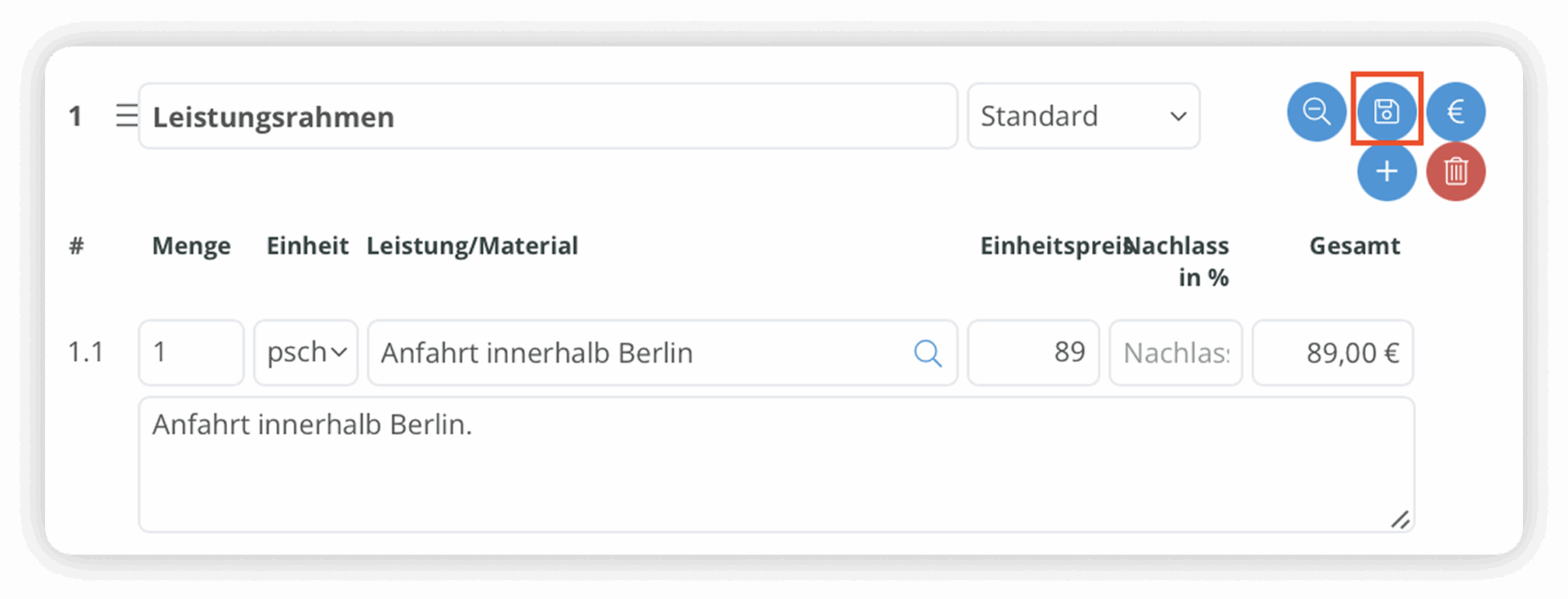Click the Menge quantity field
Screen dimensions: 1568x599
pos(191,353)
